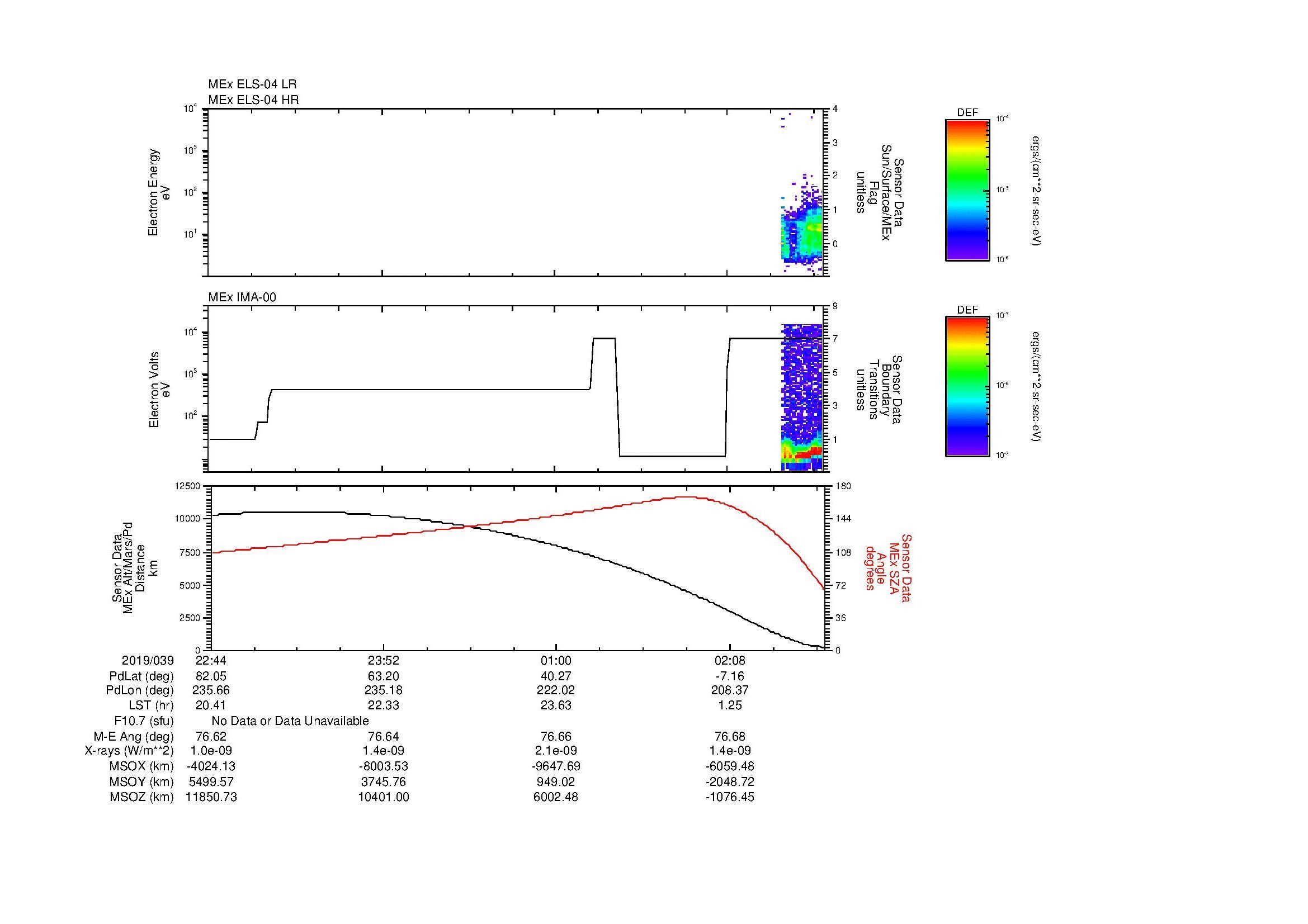
Task: Click the PdLon value '208.37'
Action: (730, 690)
